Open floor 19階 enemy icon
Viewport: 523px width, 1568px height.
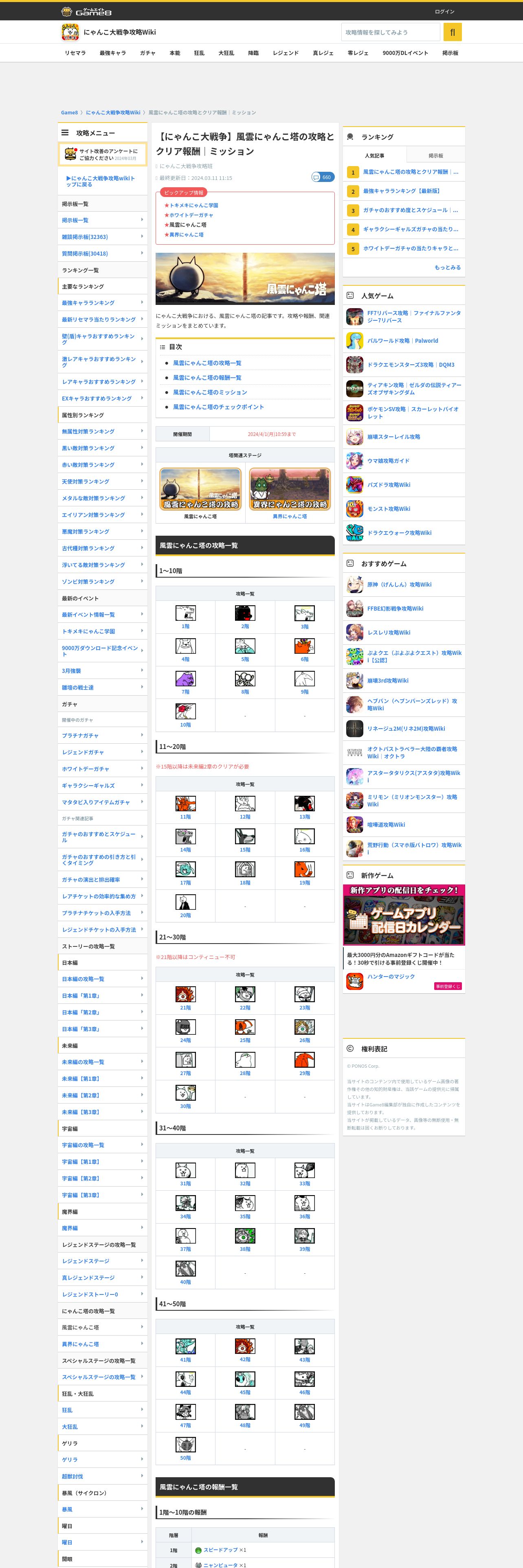304,869
